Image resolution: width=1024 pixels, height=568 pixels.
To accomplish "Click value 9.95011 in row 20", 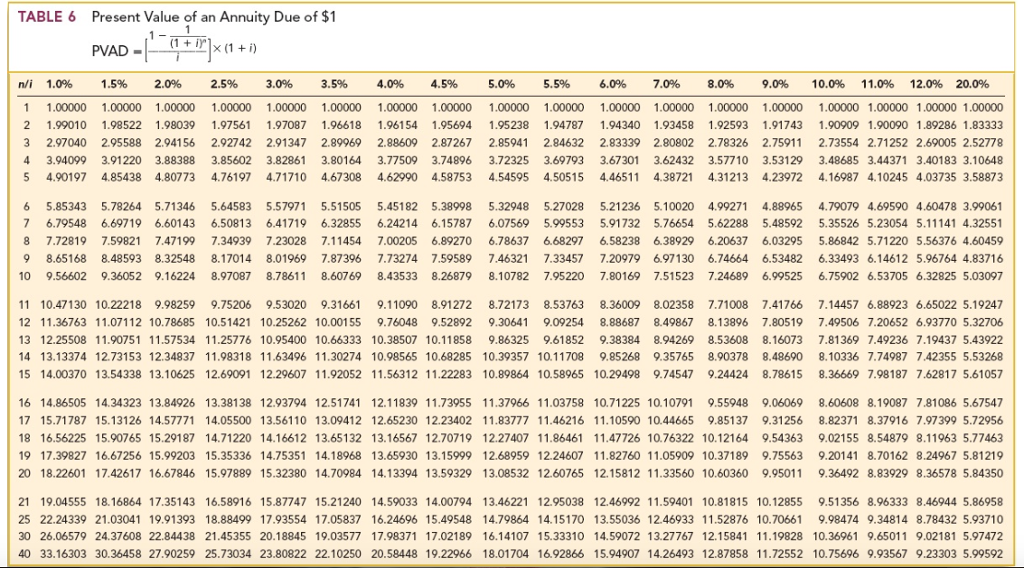I will click(x=782, y=473).
